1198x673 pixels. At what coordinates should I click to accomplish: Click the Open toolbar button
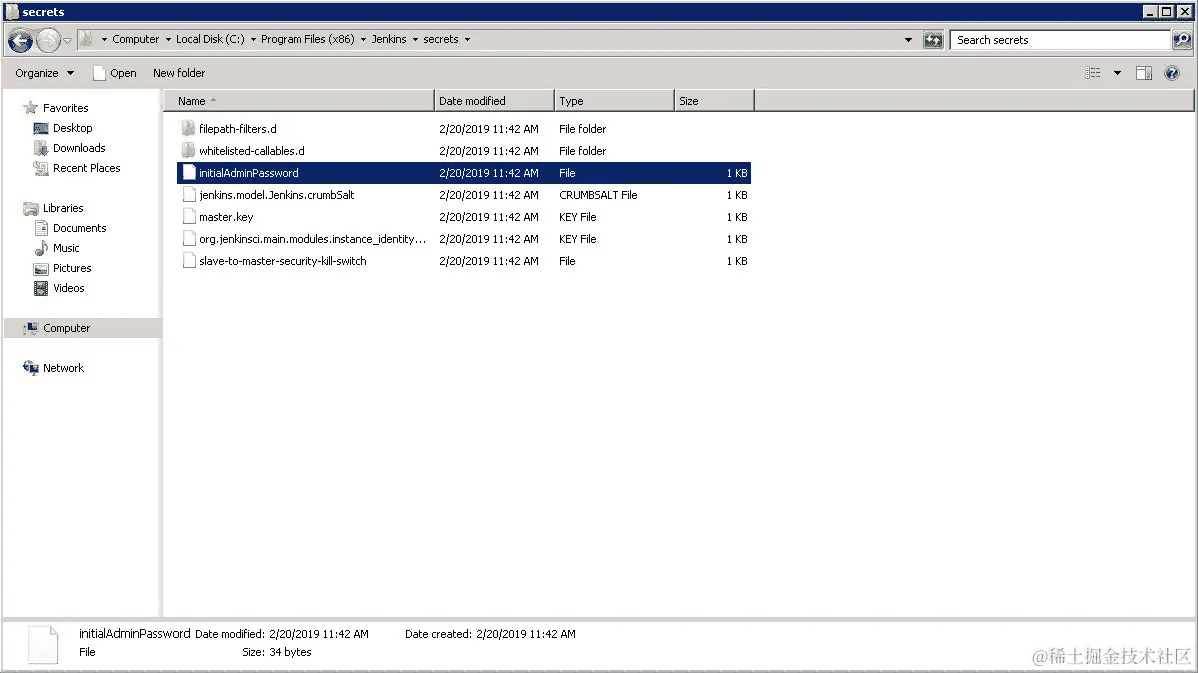[x=115, y=73]
